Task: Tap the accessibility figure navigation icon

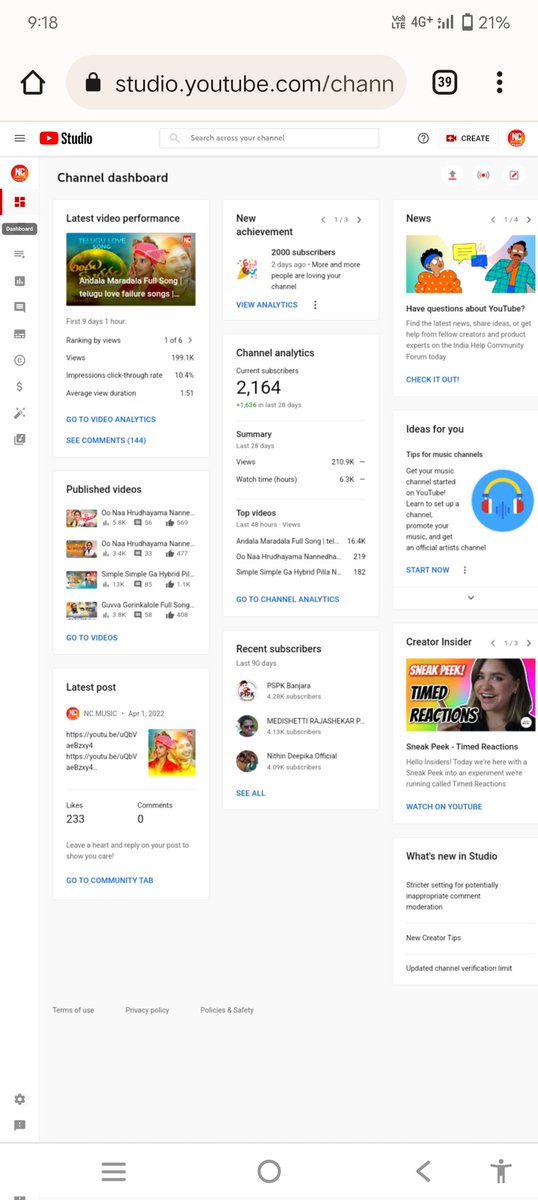Action: point(501,1172)
